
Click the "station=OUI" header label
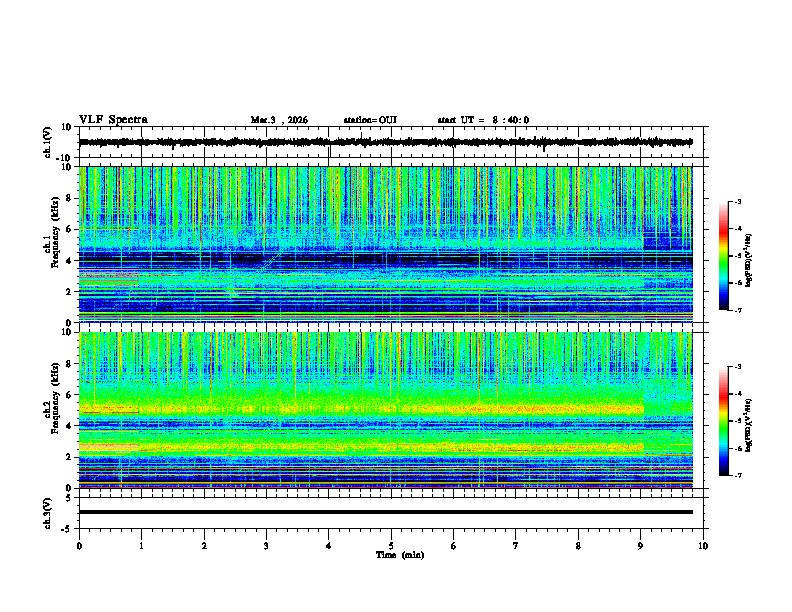click(370, 120)
